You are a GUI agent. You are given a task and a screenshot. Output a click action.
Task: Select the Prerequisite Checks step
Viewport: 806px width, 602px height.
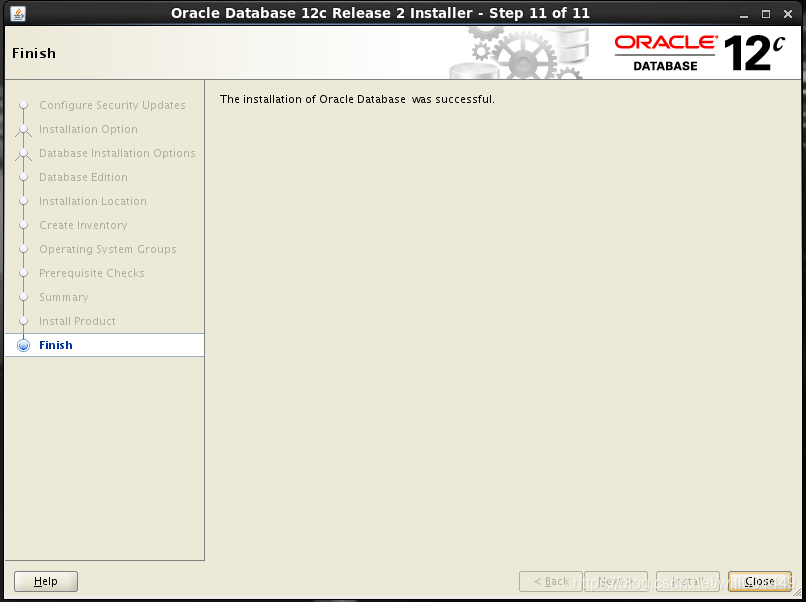pyautogui.click(x=91, y=273)
